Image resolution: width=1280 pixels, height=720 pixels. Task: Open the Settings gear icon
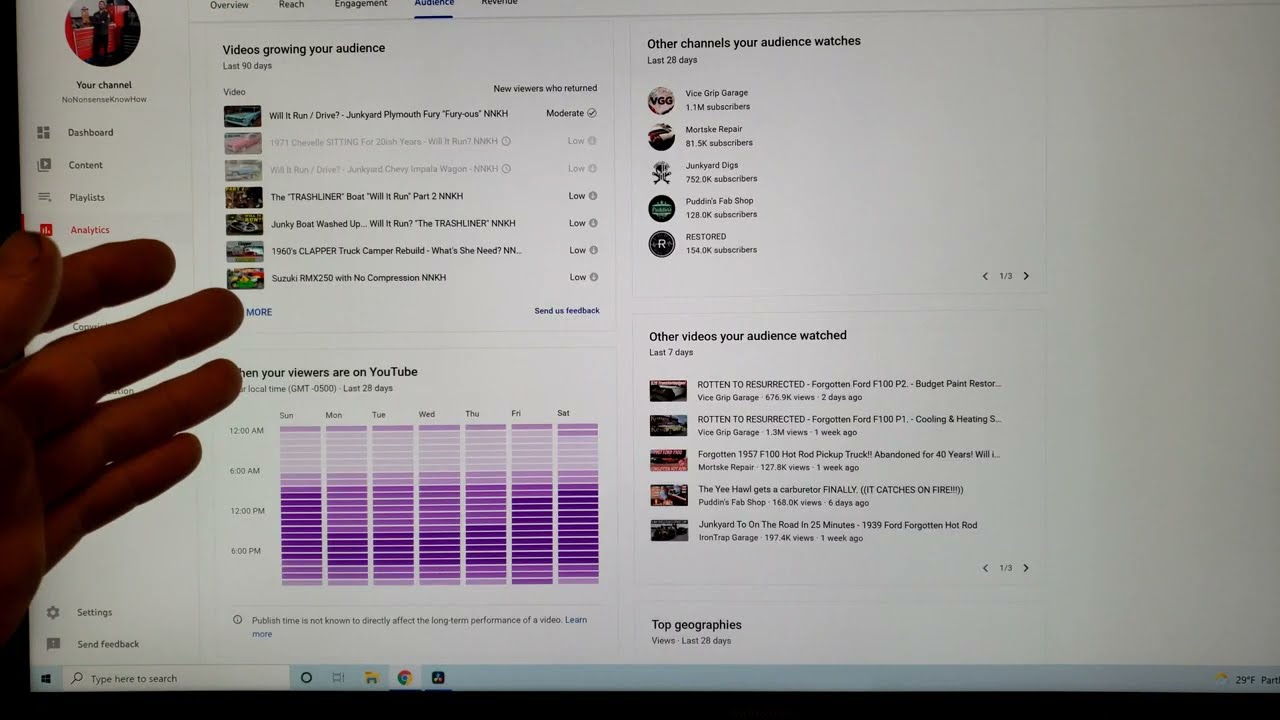pyautogui.click(x=53, y=612)
